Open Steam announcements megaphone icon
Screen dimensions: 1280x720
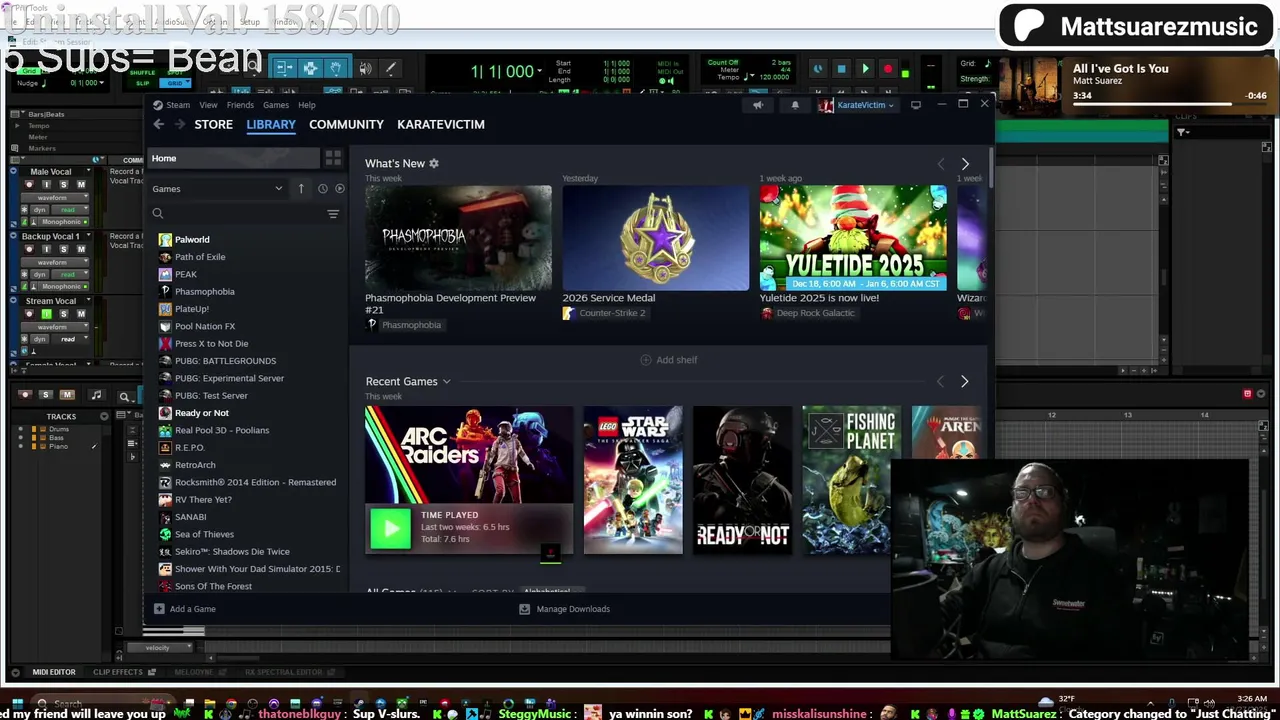click(757, 105)
